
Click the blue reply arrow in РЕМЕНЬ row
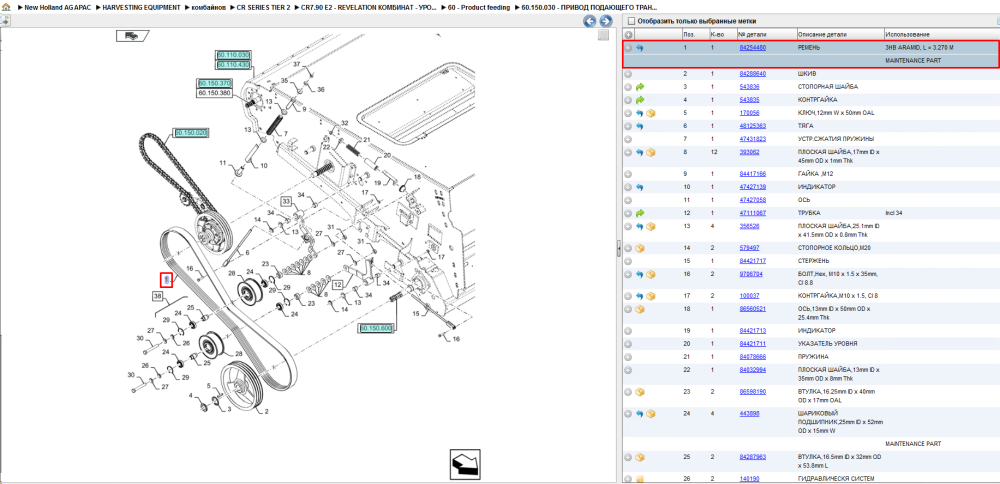tap(640, 48)
